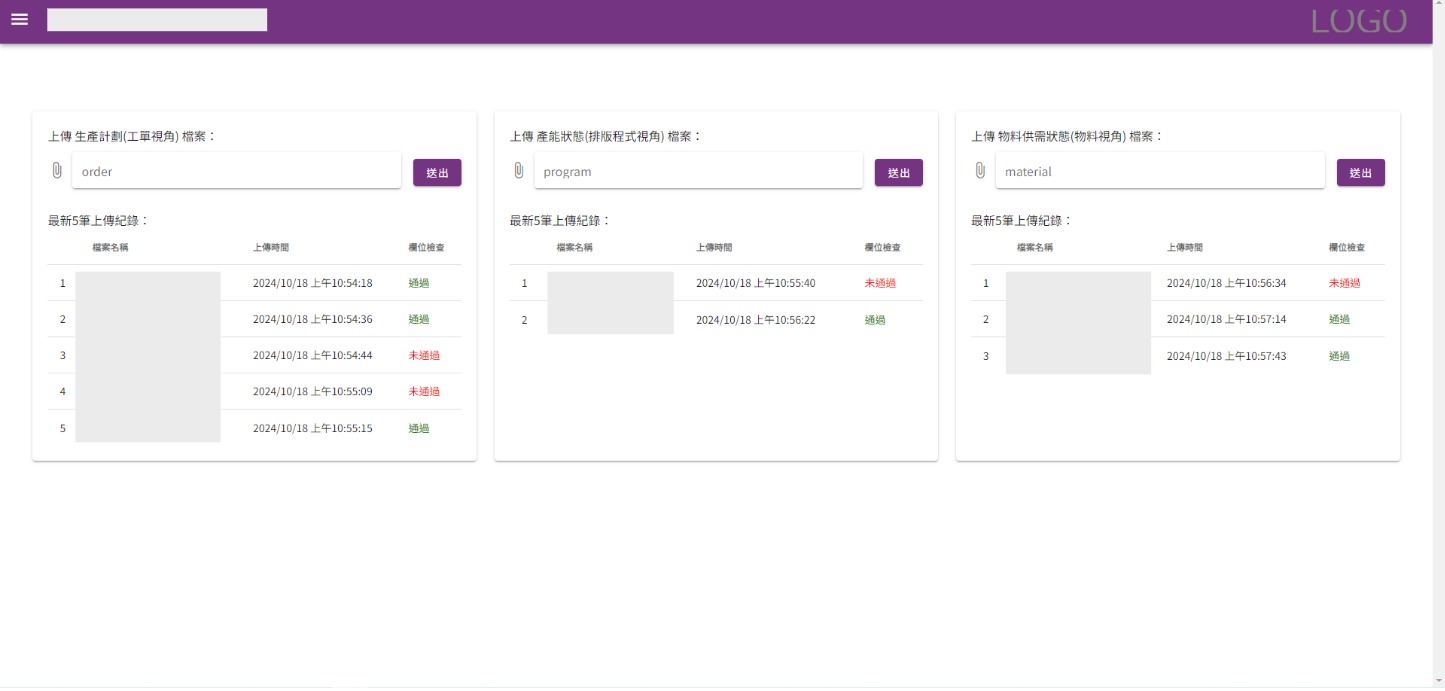The height and width of the screenshot is (691, 1445).
Task: Select order record uploaded at 10:54:18
Action: [312, 283]
